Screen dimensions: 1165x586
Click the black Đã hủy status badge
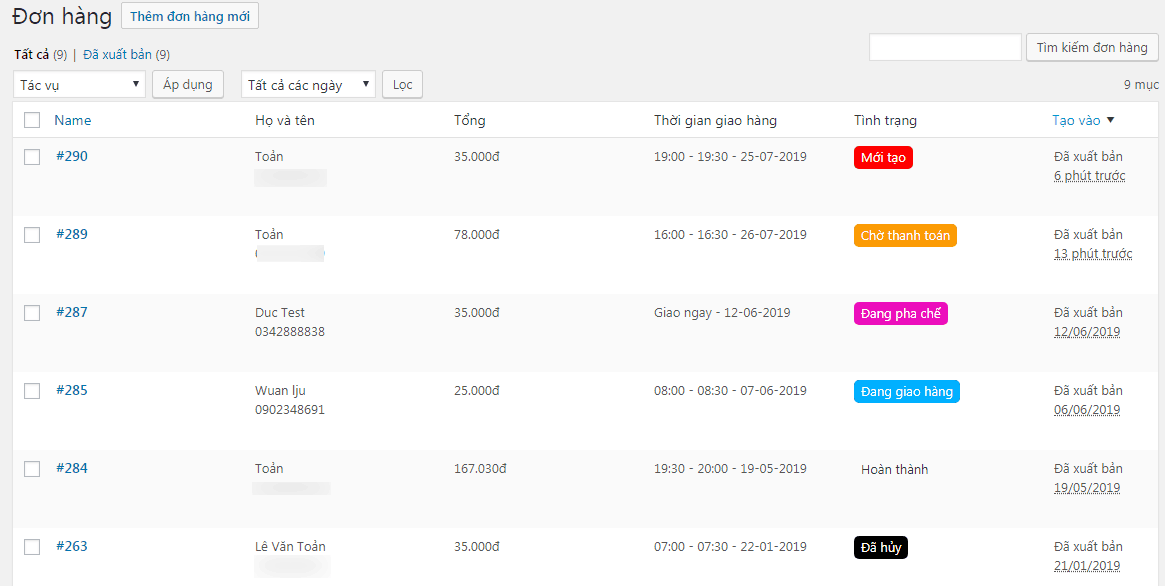pos(880,548)
